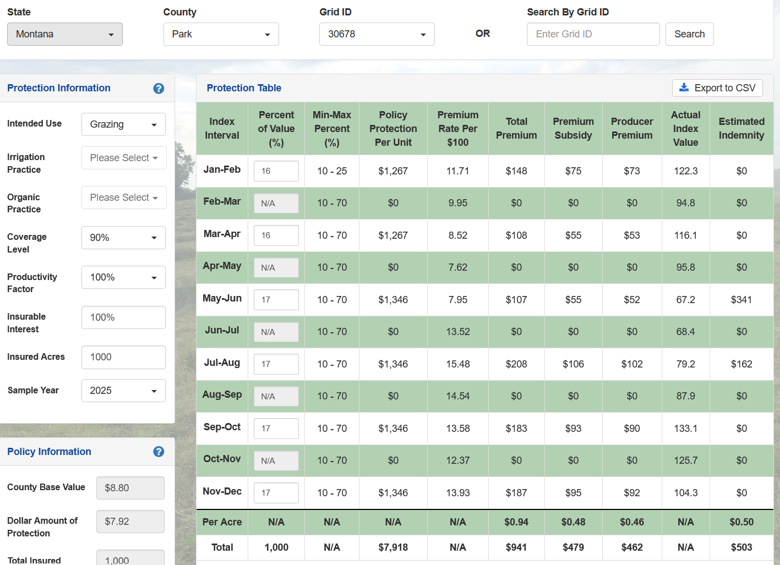
Task: Click the Search button
Action: (x=689, y=34)
